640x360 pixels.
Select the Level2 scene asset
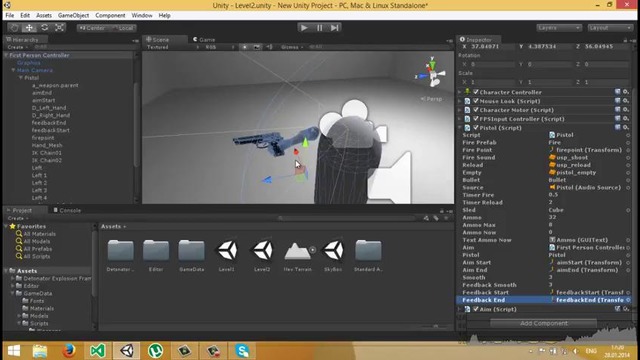tap(262, 255)
